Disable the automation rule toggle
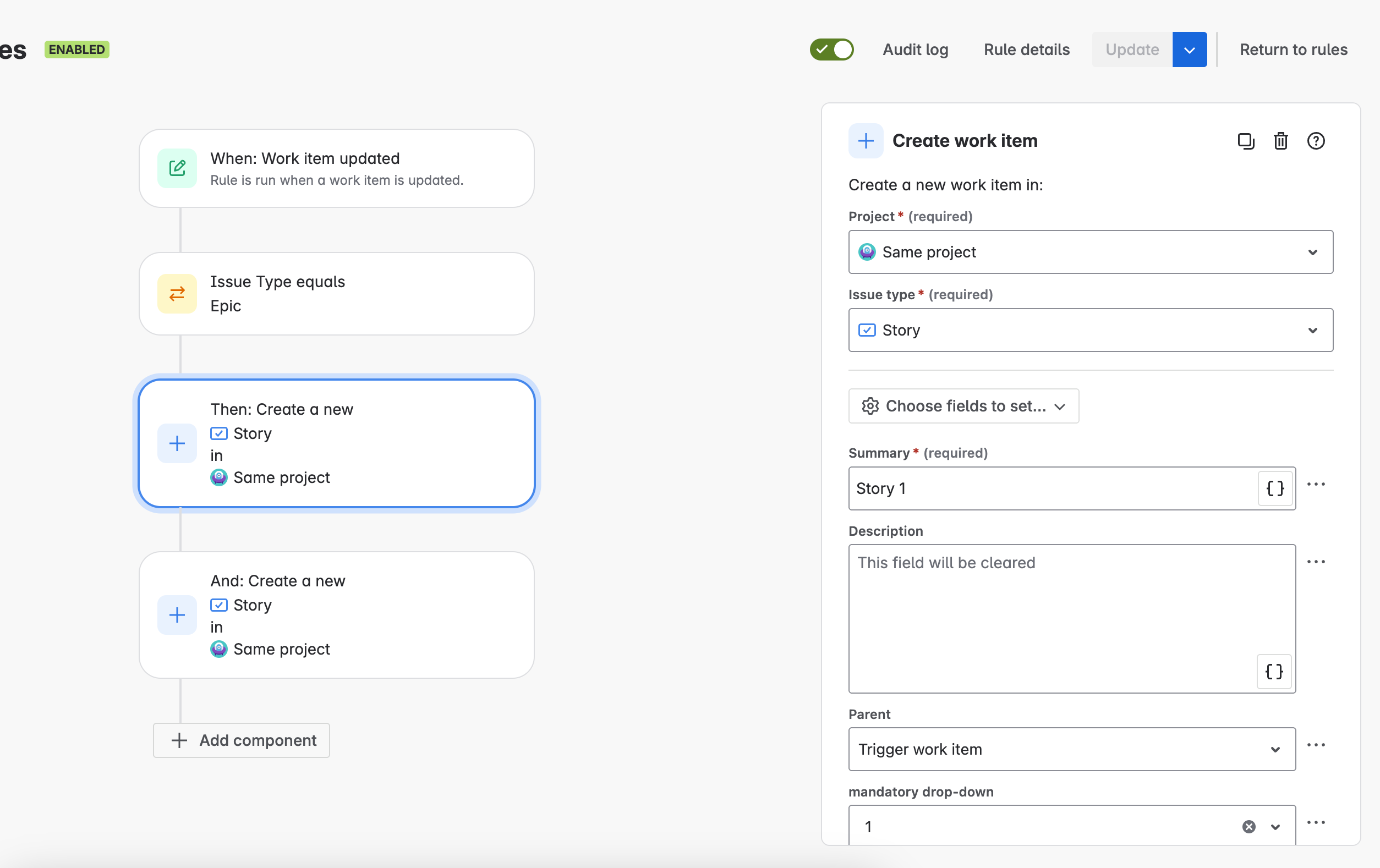This screenshot has height=868, width=1380. point(831,50)
